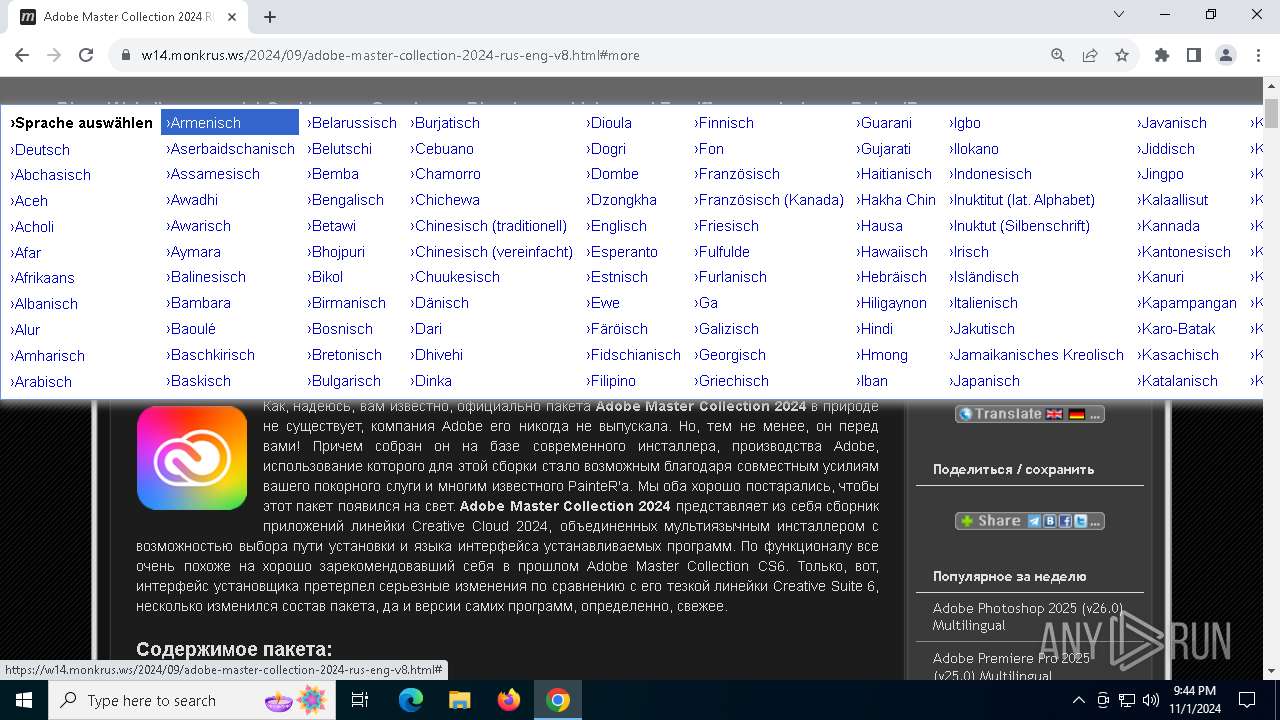This screenshot has width=1280, height=720.
Task: Open the notification center icon
Action: (x=1247, y=700)
